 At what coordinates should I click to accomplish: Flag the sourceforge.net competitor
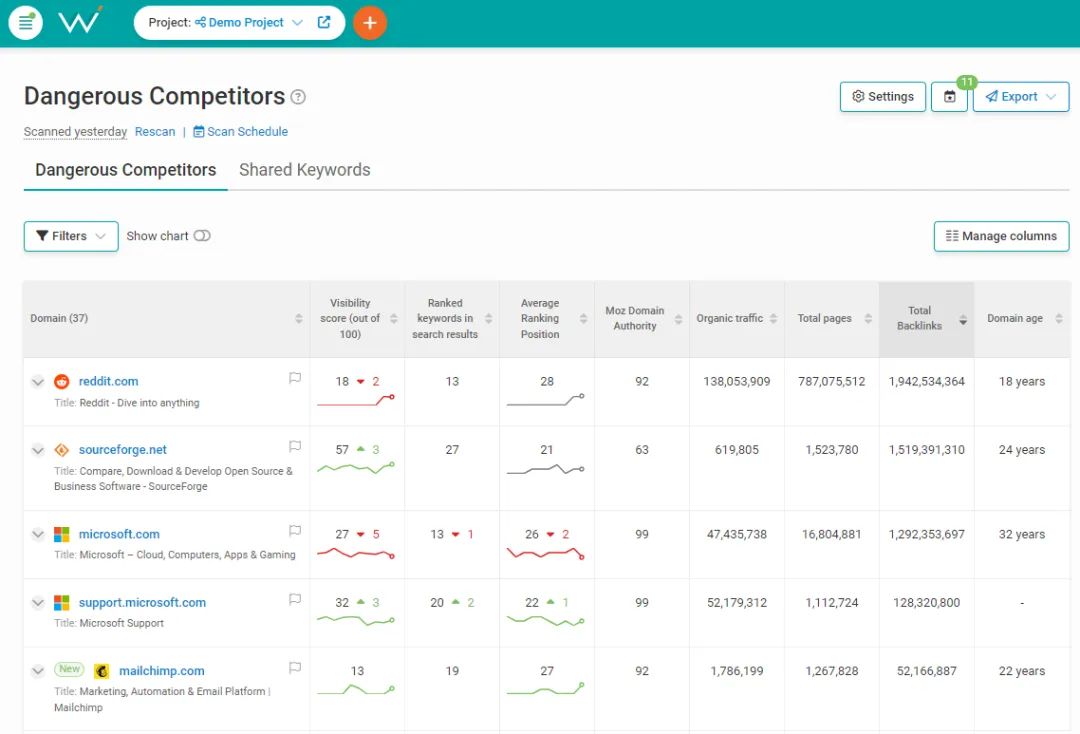[295, 447]
